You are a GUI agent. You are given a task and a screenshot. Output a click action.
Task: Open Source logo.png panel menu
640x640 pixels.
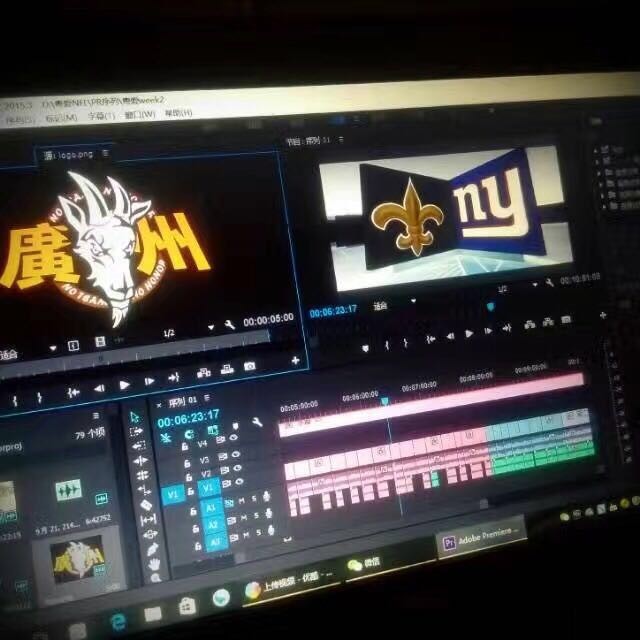(106, 153)
